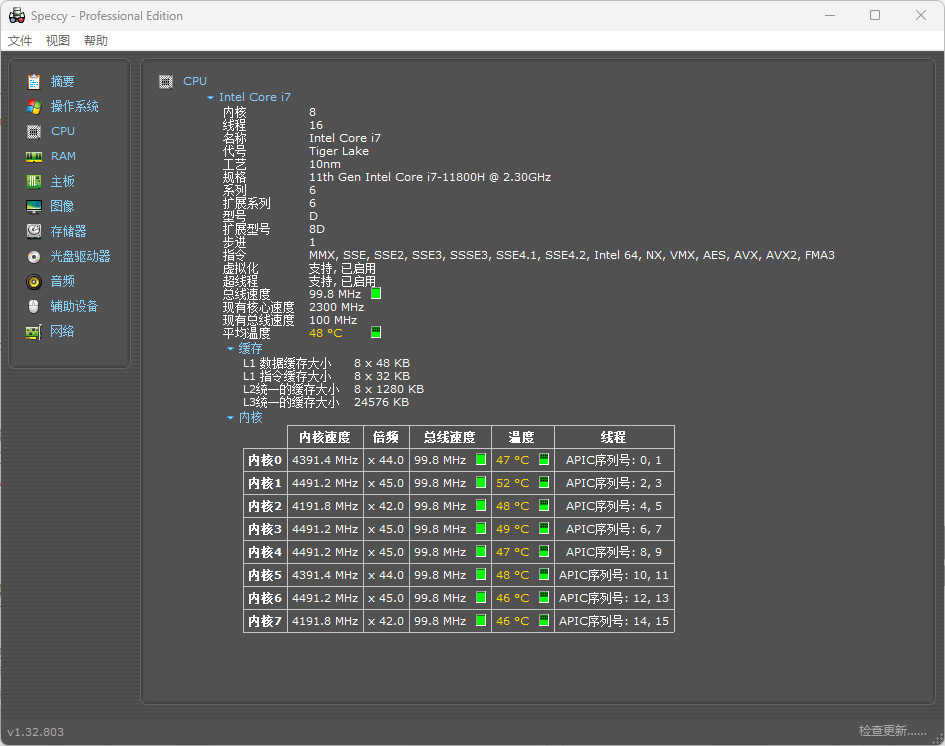The image size is (945, 746).
Task: Click the v1.32.803 version text
Action: (x=36, y=732)
